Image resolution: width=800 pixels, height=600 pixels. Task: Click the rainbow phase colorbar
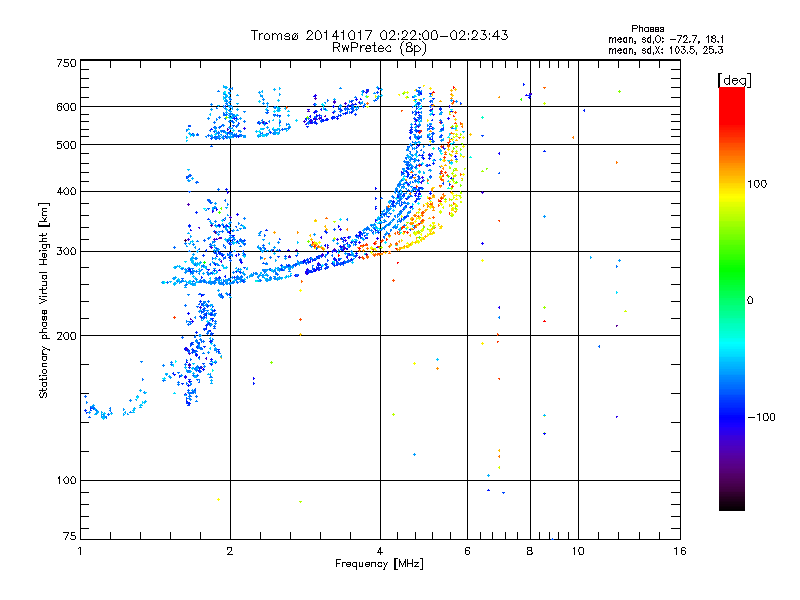732,299
